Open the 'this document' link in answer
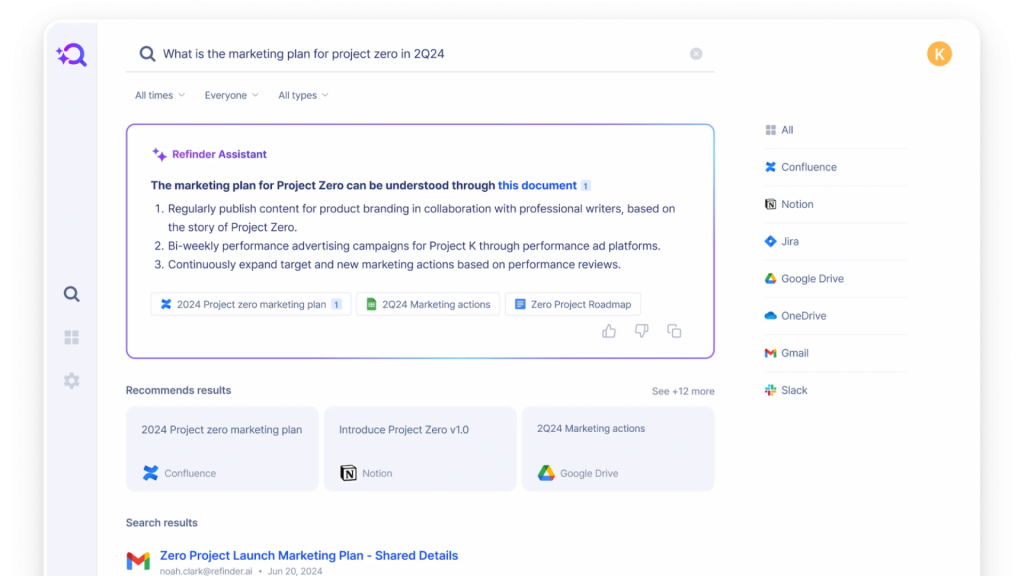The width and height of the screenshot is (1024, 576). pyautogui.click(x=537, y=185)
